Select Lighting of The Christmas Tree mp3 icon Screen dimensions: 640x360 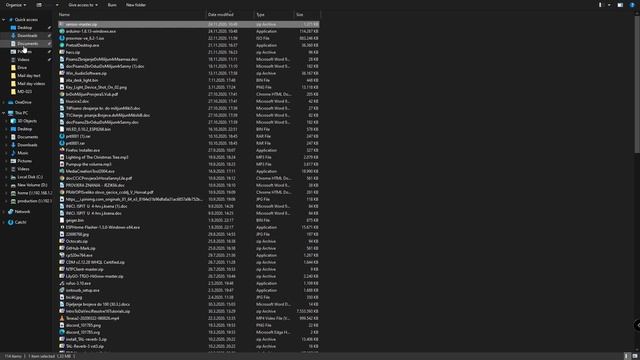tap(62, 157)
